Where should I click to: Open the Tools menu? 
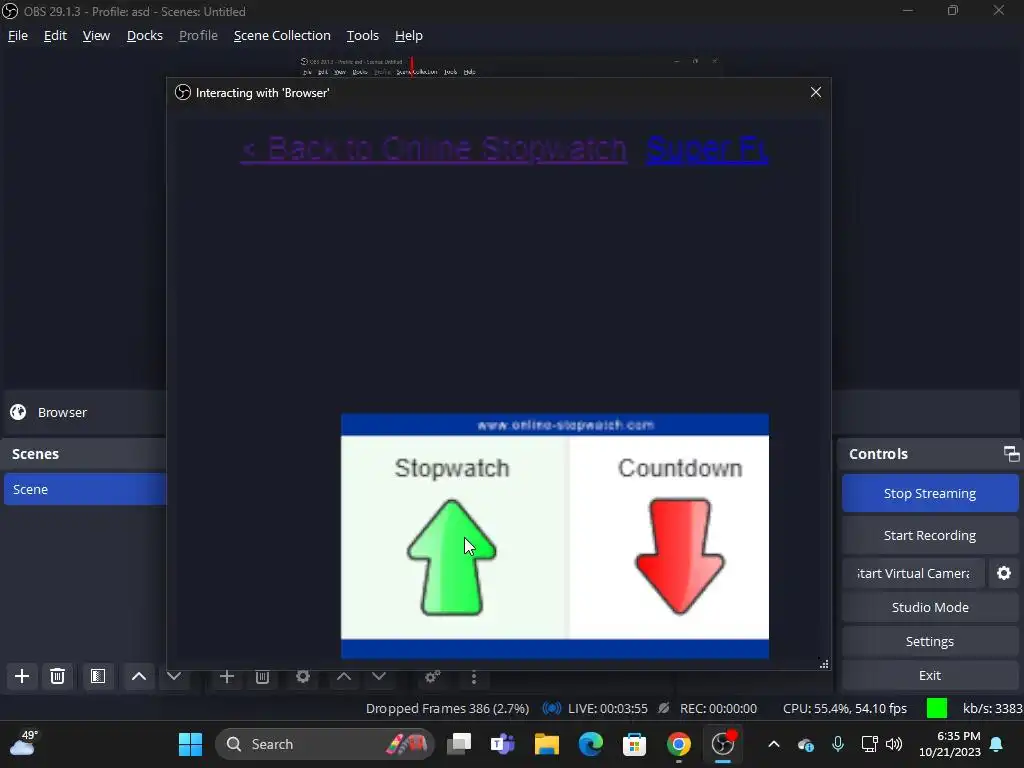tap(362, 36)
